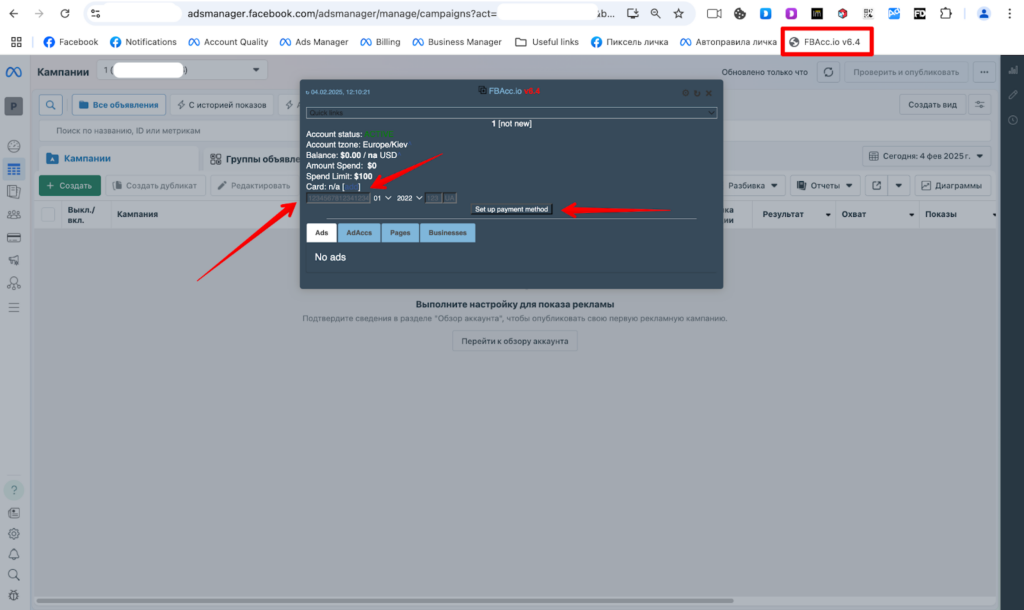
Task: Open the Охват column sort dropdown
Action: [912, 215]
